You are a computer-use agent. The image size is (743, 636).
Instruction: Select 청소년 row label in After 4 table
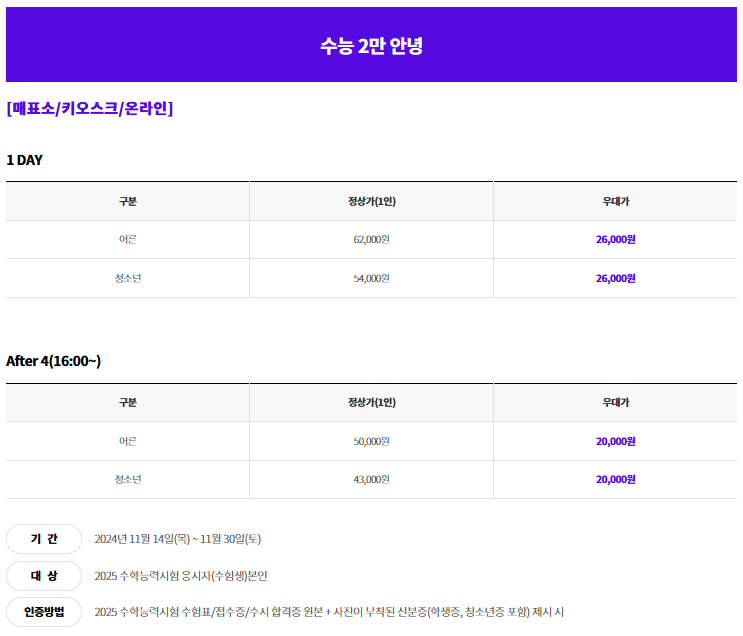(x=127, y=479)
